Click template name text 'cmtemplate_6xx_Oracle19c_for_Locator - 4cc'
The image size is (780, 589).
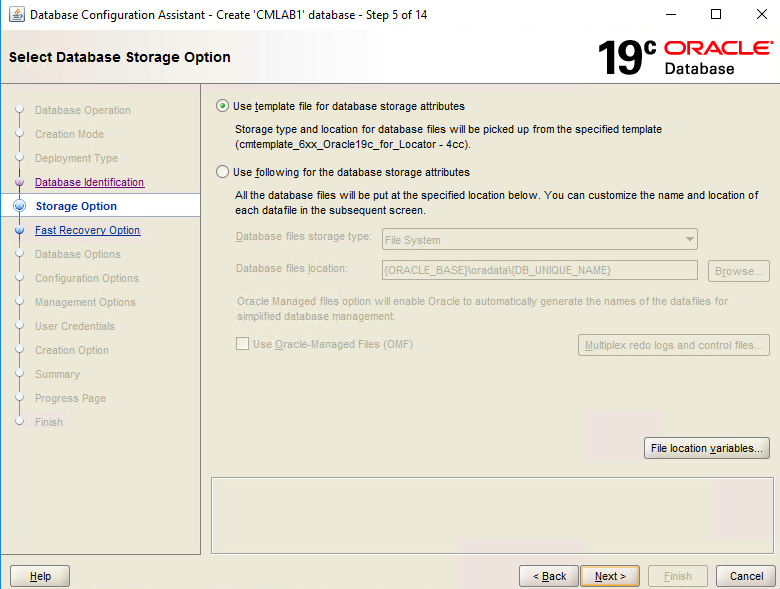[x=353, y=144]
